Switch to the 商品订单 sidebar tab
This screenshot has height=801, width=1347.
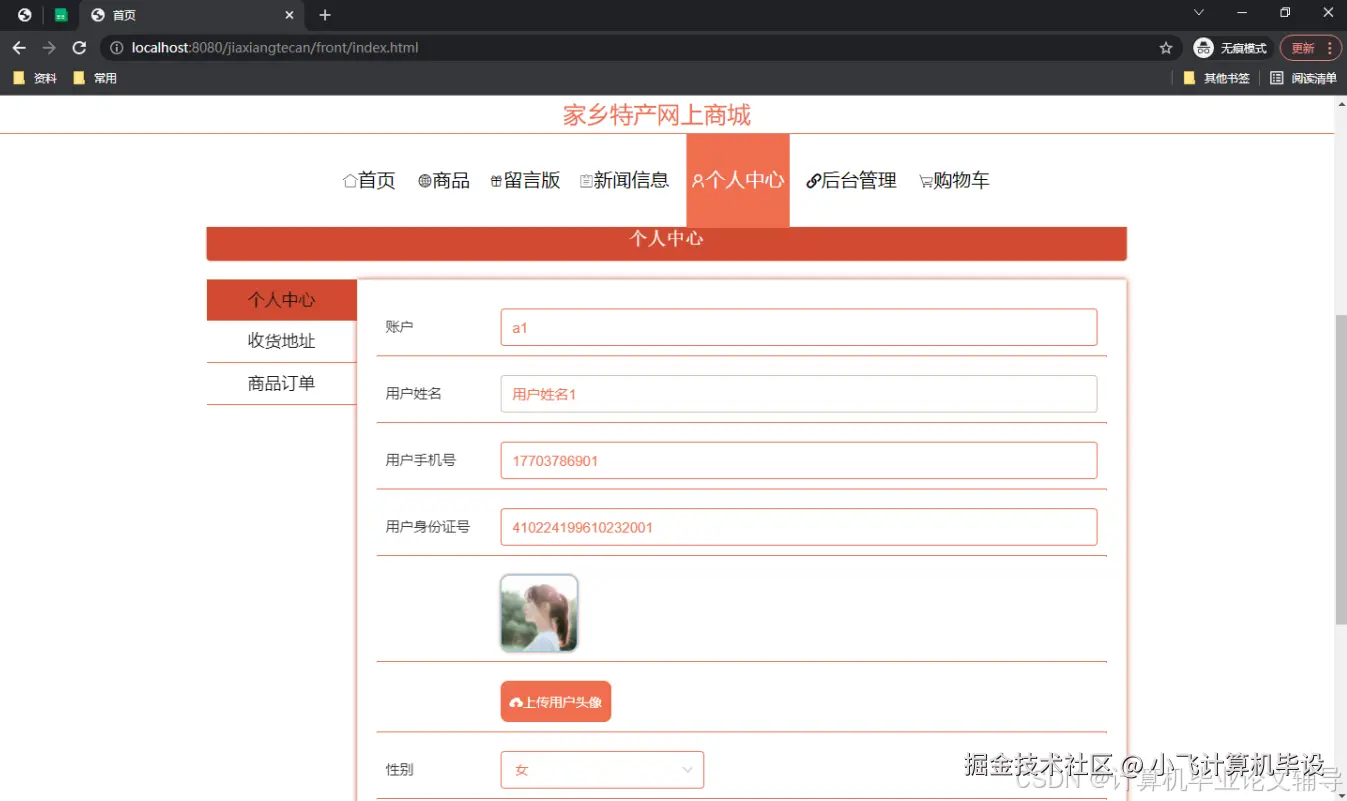[281, 383]
